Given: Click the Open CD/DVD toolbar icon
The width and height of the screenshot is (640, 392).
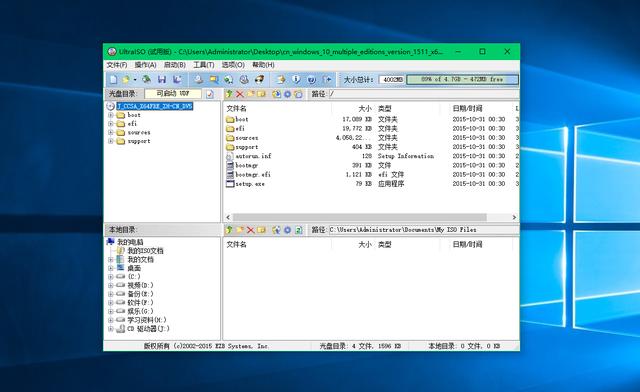Looking at the screenshot, I should (x=147, y=79).
